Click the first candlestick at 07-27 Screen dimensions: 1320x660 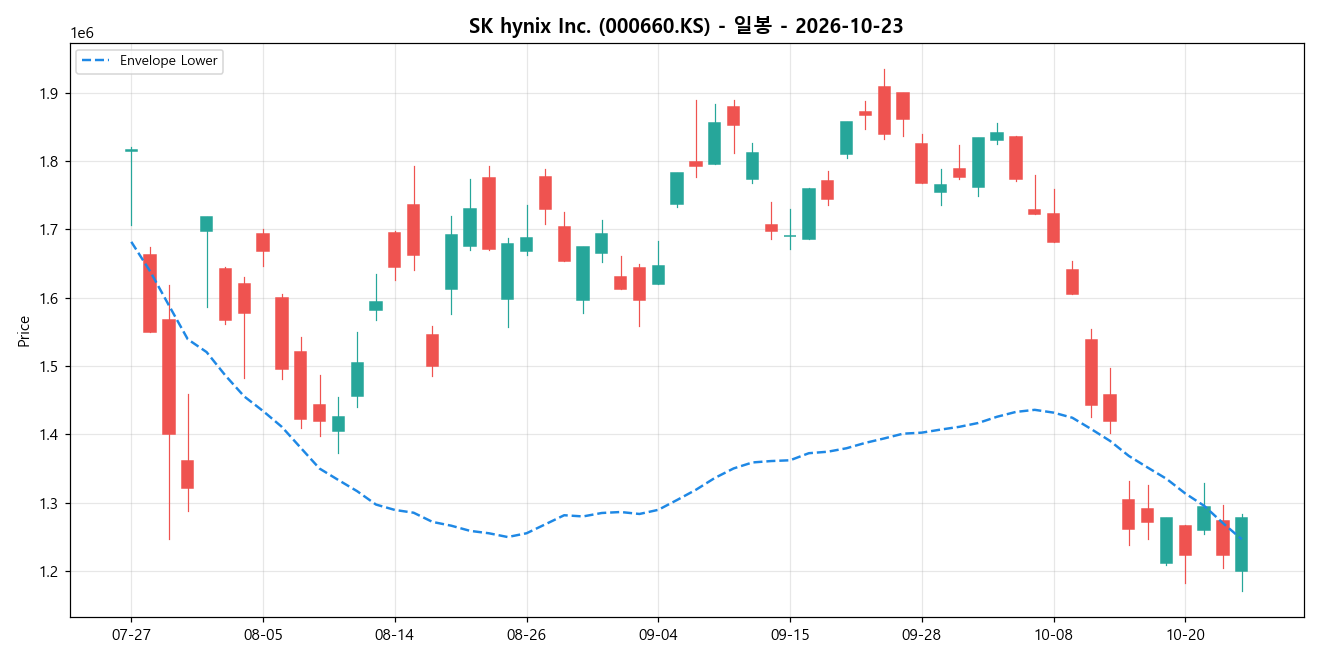pyautogui.click(x=131, y=151)
